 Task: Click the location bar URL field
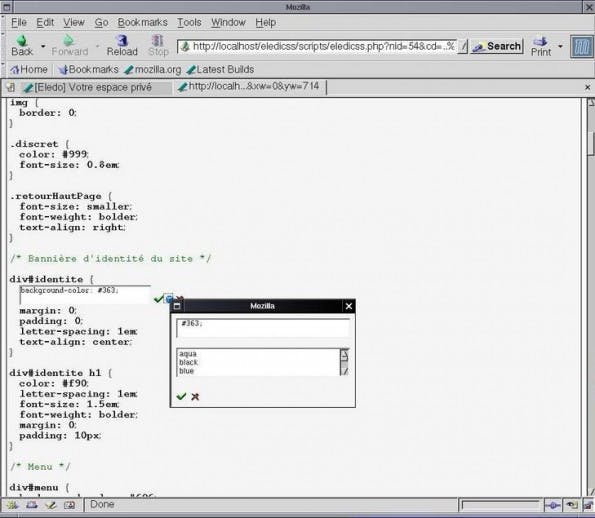click(x=323, y=46)
